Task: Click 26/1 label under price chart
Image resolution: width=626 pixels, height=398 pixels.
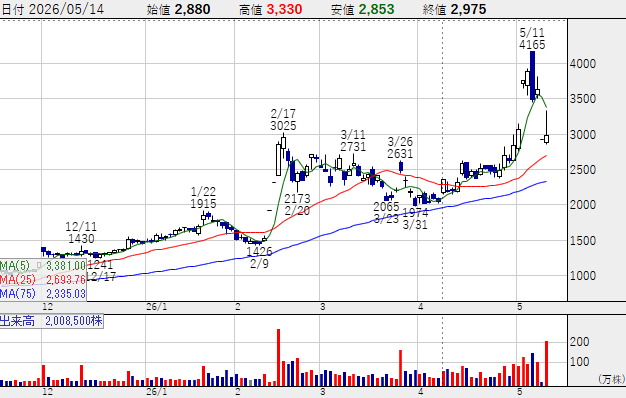Action: pos(156,307)
